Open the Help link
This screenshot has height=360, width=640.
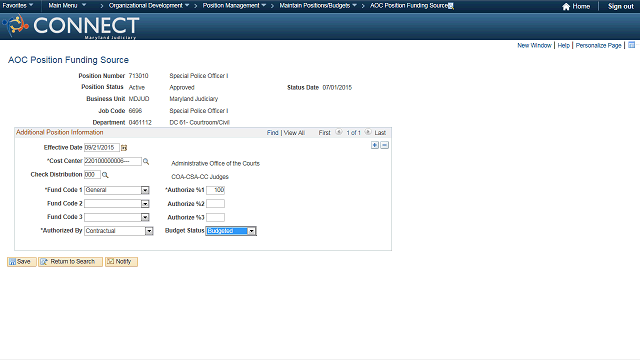(563, 45)
